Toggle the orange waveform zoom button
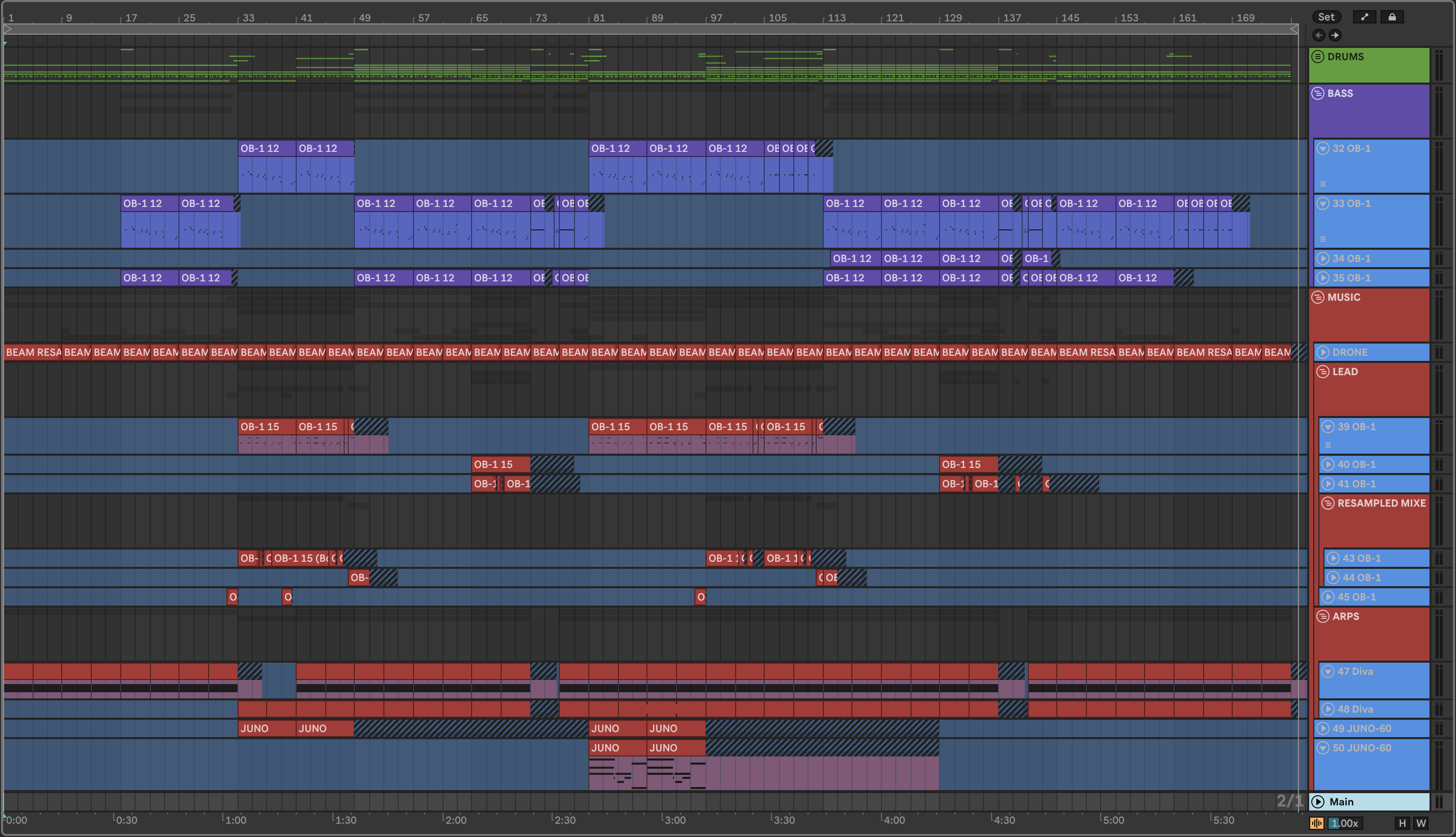Viewport: 1456px width, 837px height. point(1316,823)
